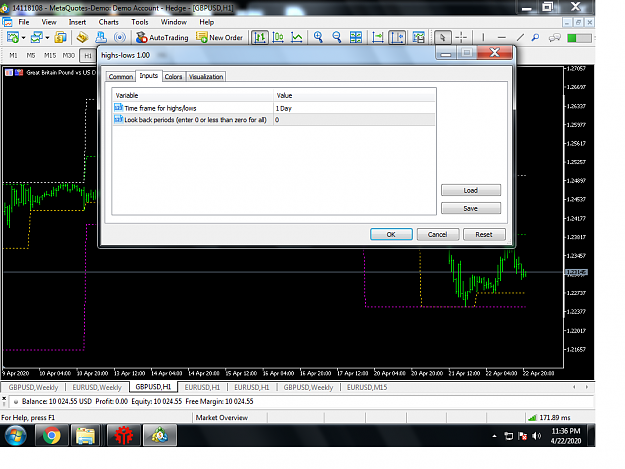Switch to EURUSD,M15 chart tab

point(367,387)
